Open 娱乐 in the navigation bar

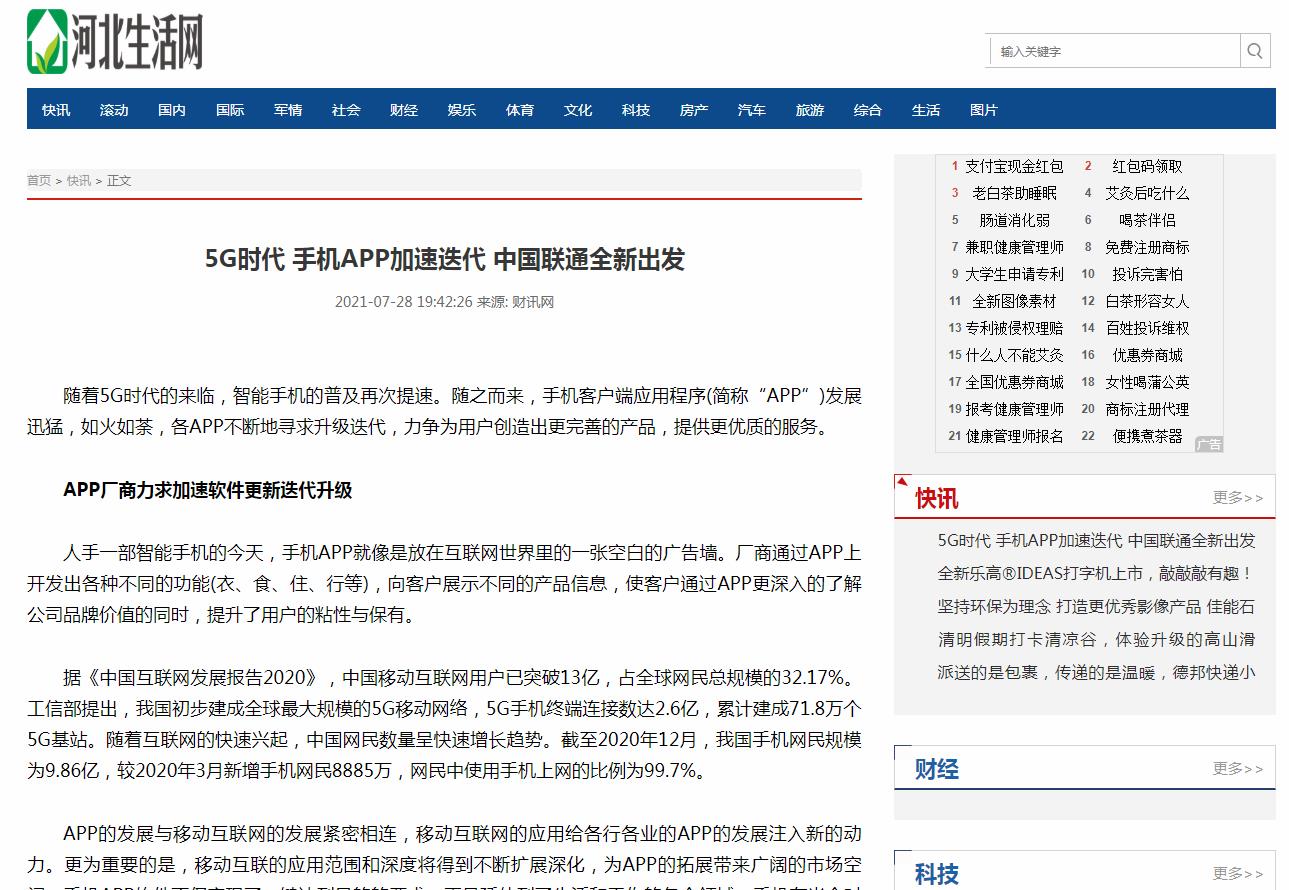pos(462,110)
